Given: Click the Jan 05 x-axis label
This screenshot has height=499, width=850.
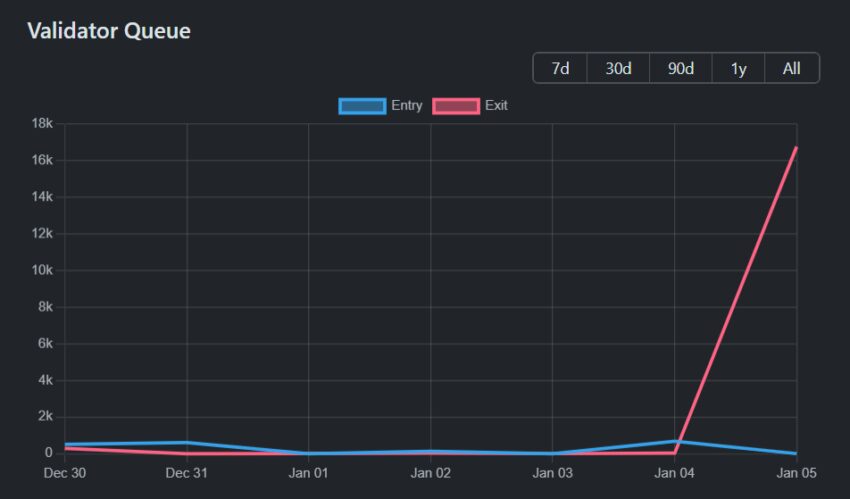Looking at the screenshot, I should pos(795,472).
